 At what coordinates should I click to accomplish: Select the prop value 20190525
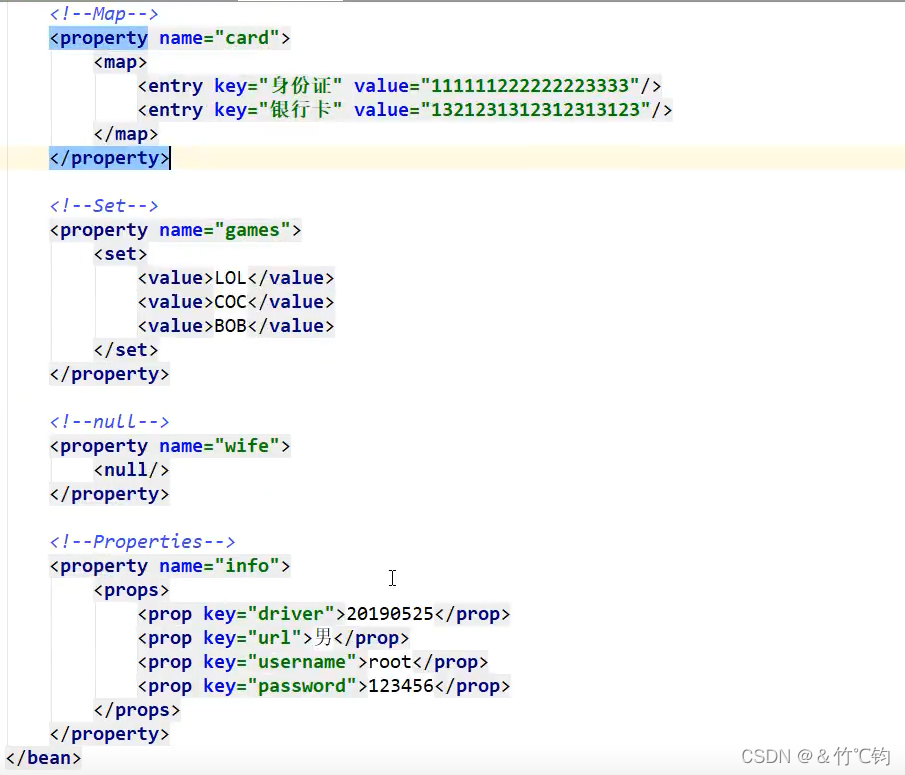coord(390,613)
